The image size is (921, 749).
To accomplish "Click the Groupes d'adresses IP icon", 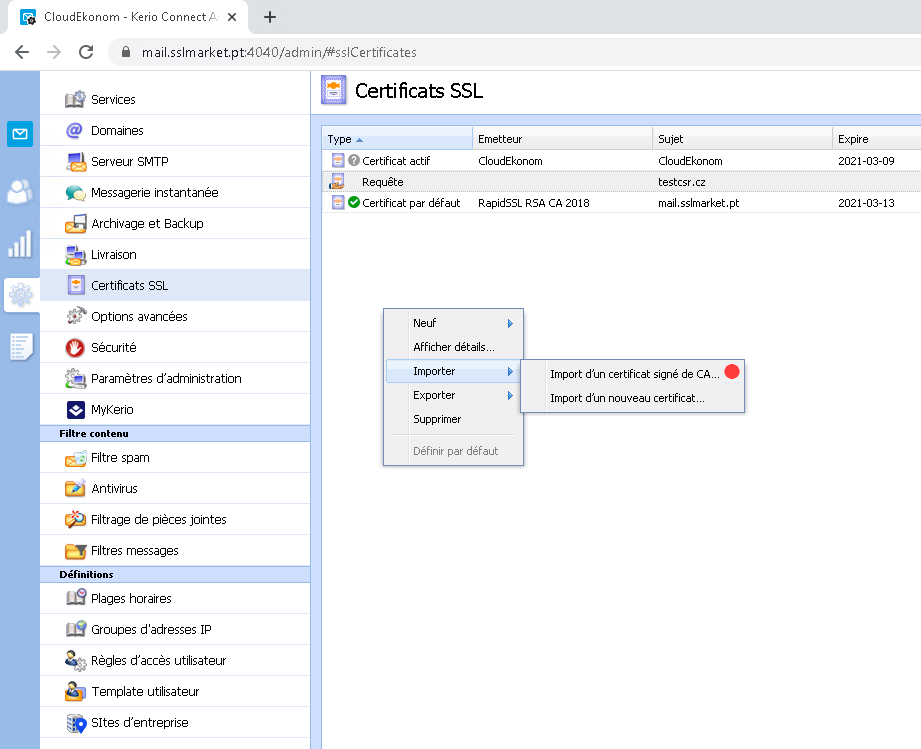I will tap(76, 629).
